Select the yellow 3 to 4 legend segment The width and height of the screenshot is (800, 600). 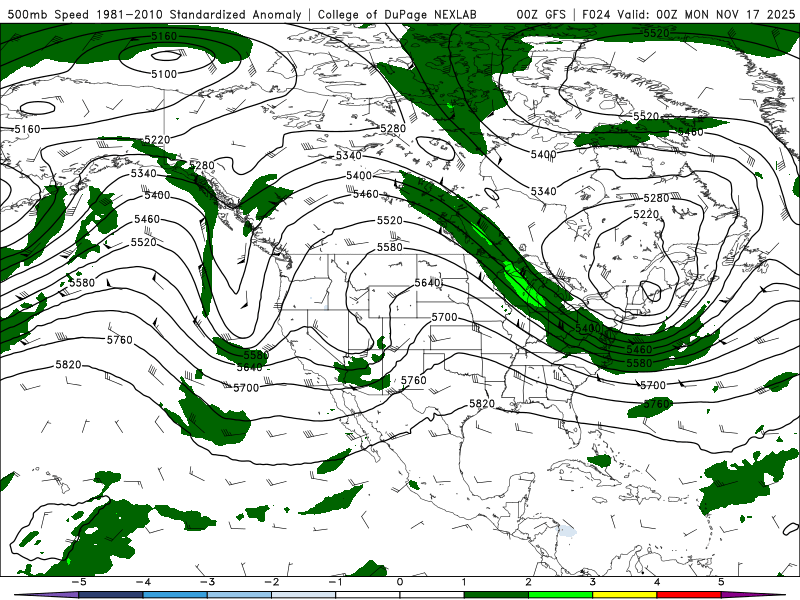624,595
